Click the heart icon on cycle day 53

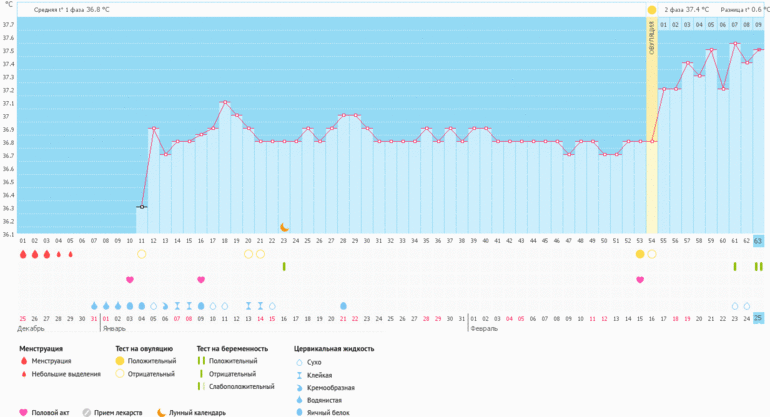click(640, 280)
